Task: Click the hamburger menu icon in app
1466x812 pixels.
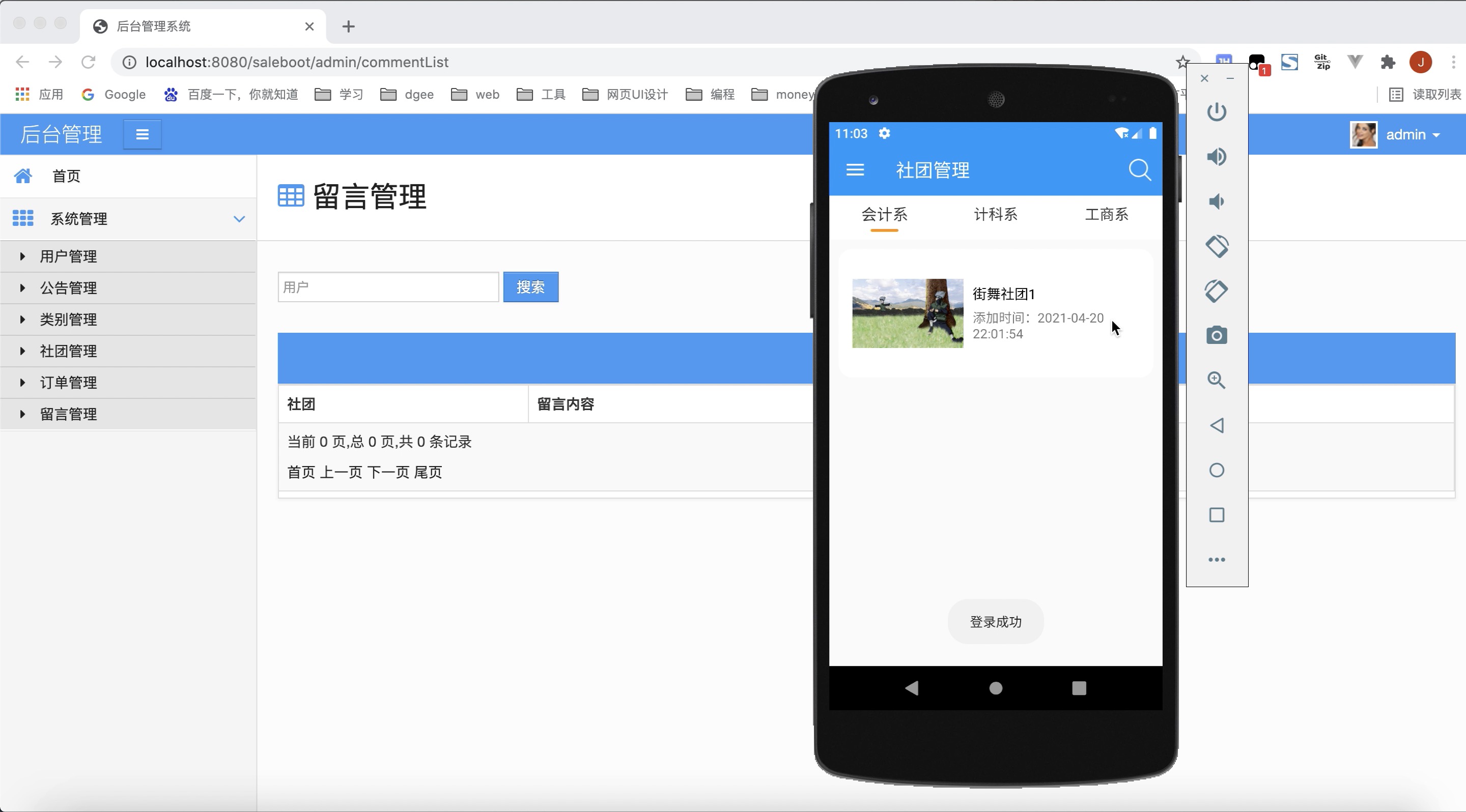Action: tap(855, 169)
